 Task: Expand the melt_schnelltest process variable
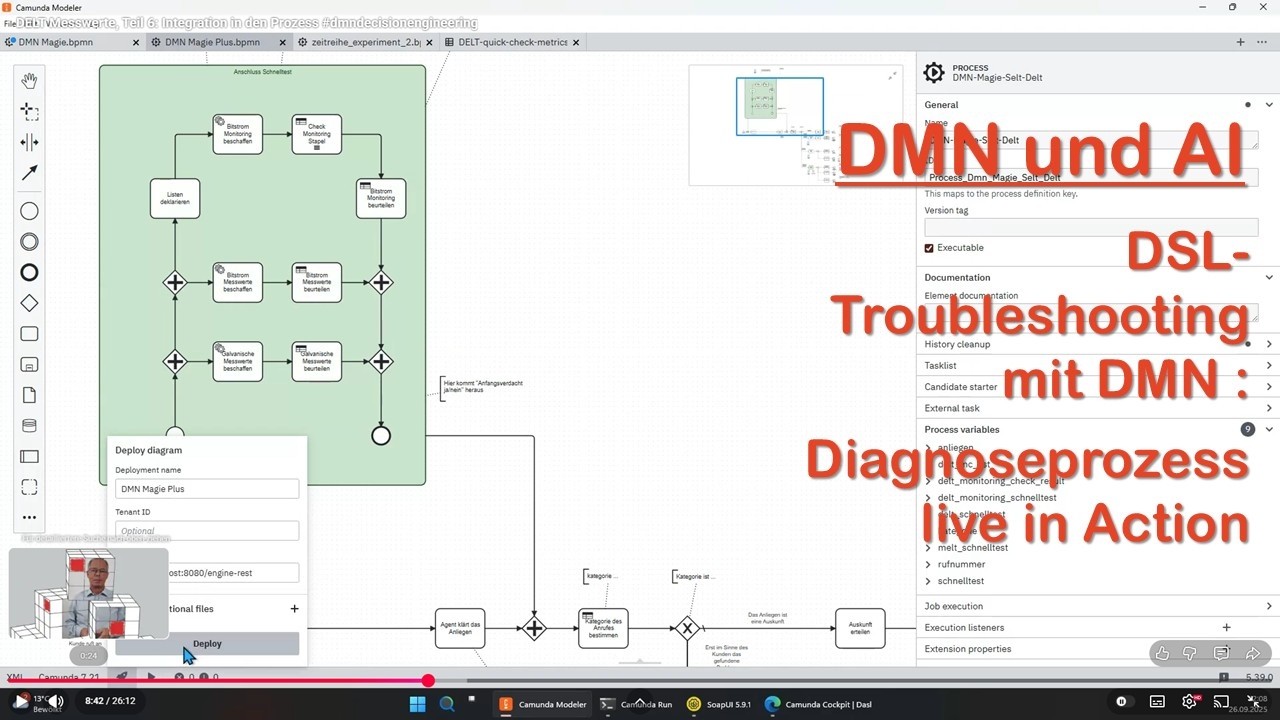pyautogui.click(x=929, y=548)
